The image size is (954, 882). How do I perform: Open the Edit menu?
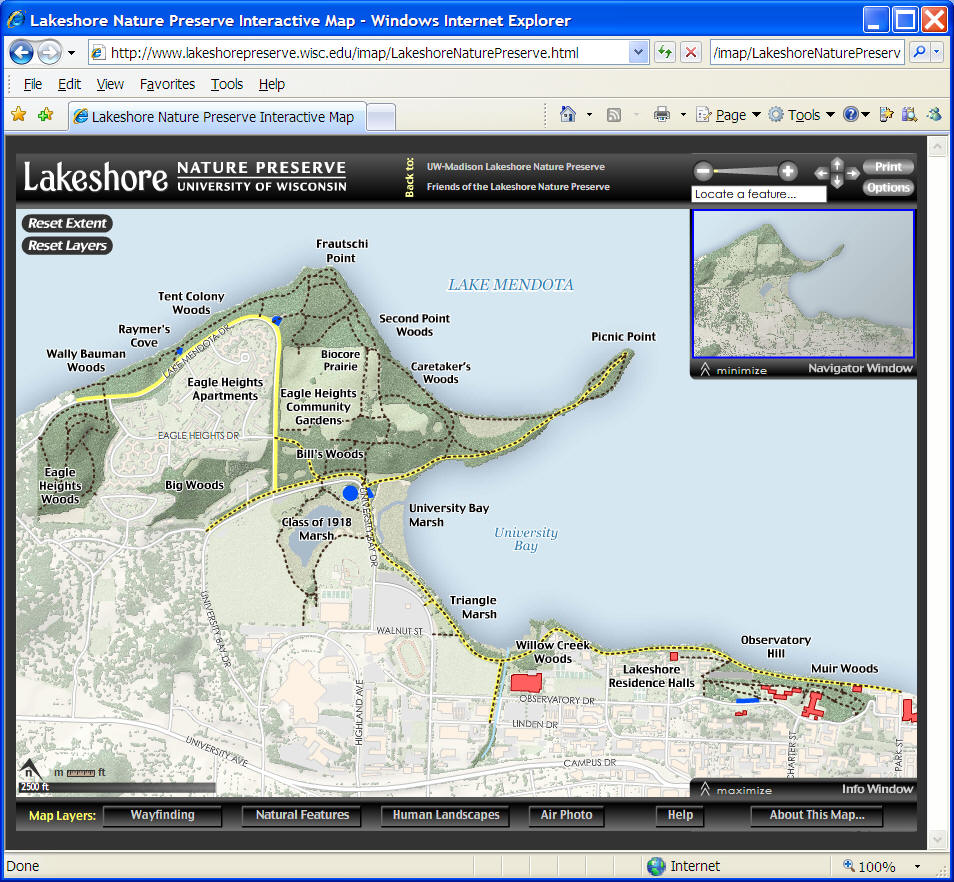tap(69, 84)
